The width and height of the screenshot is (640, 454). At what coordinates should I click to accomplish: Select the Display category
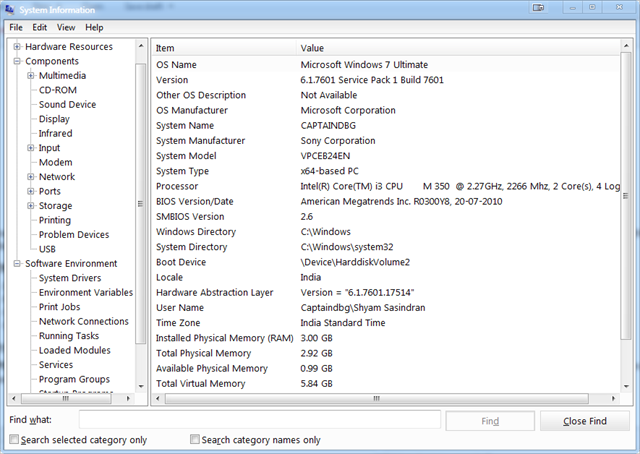pyautogui.click(x=54, y=119)
